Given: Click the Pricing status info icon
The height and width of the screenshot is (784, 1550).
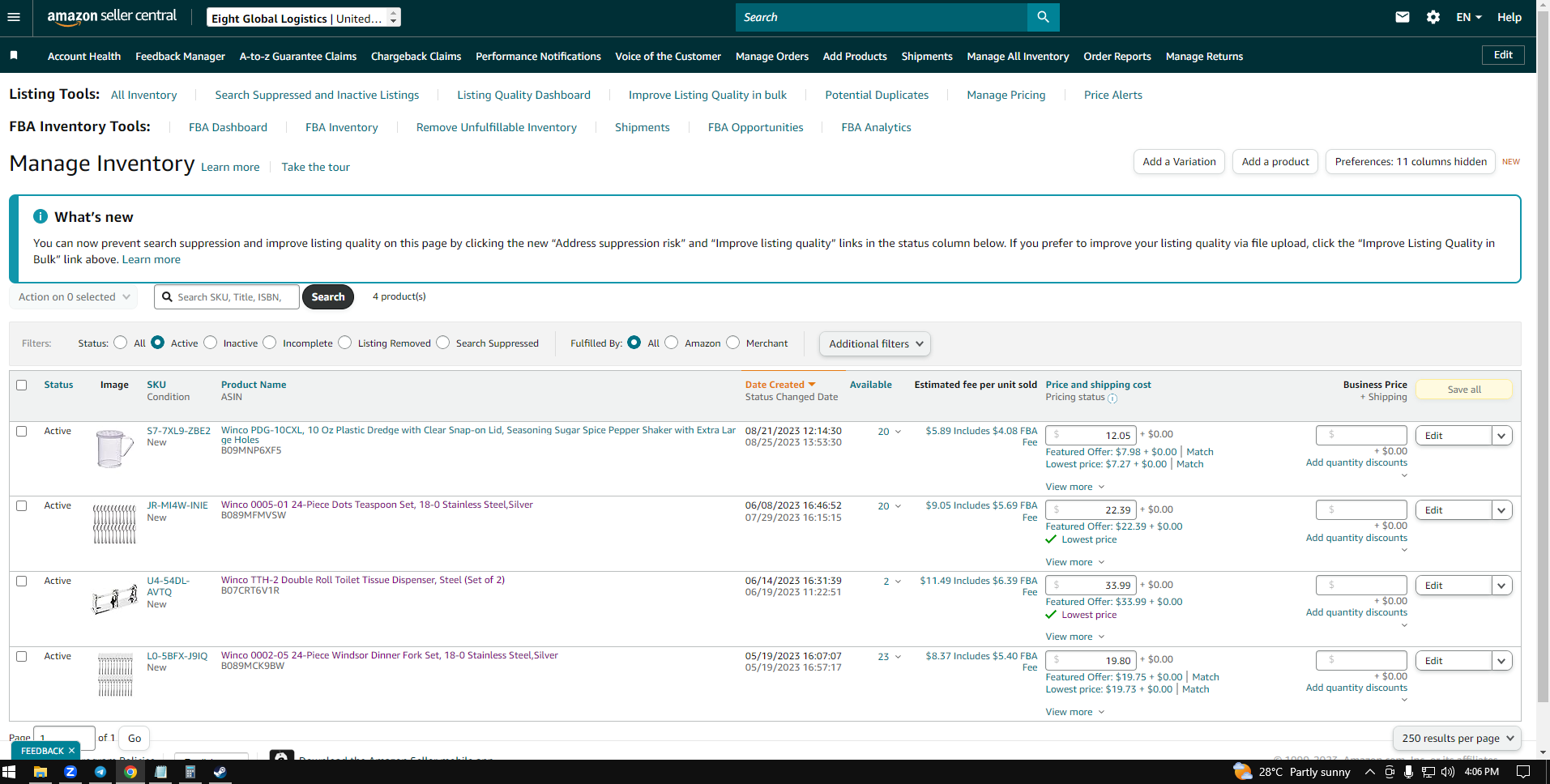Looking at the screenshot, I should (1112, 398).
